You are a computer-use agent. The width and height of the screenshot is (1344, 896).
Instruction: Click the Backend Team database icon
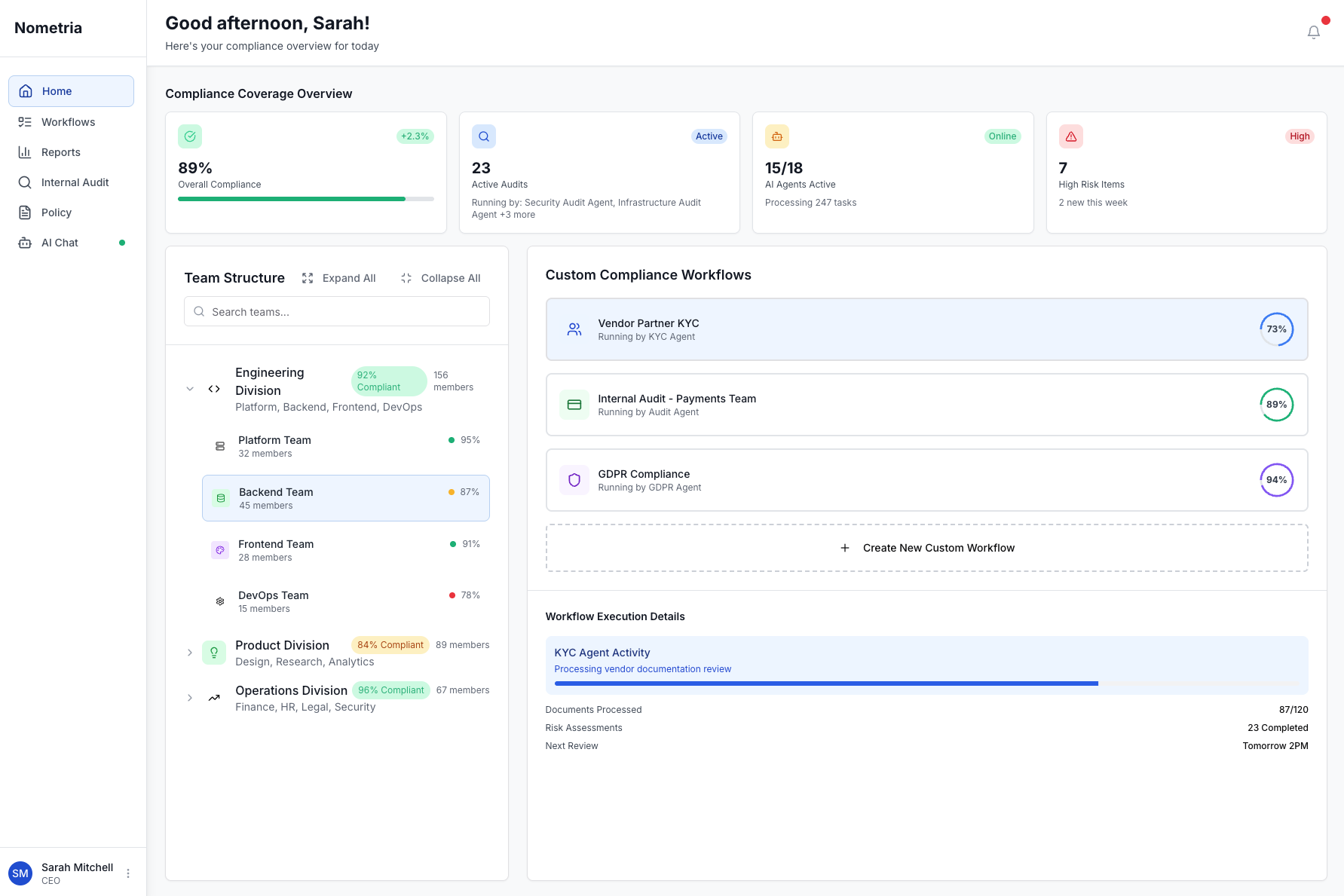[221, 498]
